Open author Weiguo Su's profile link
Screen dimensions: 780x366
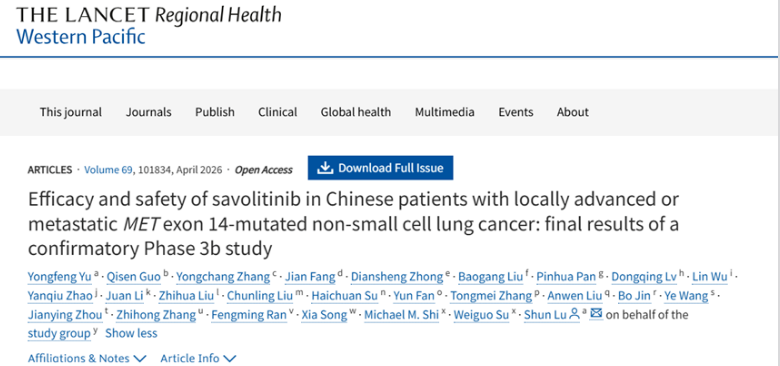(481, 315)
